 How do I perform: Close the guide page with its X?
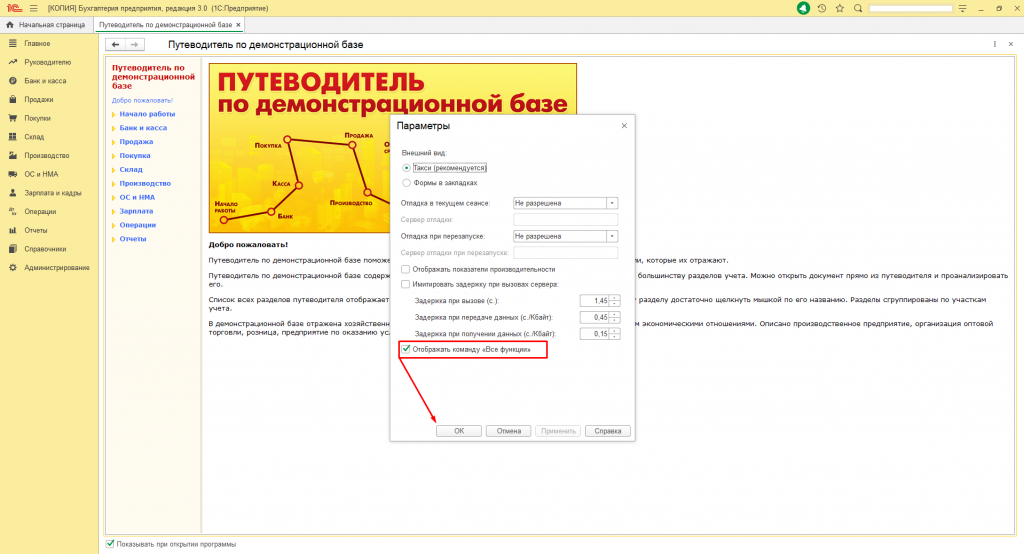(1011, 44)
